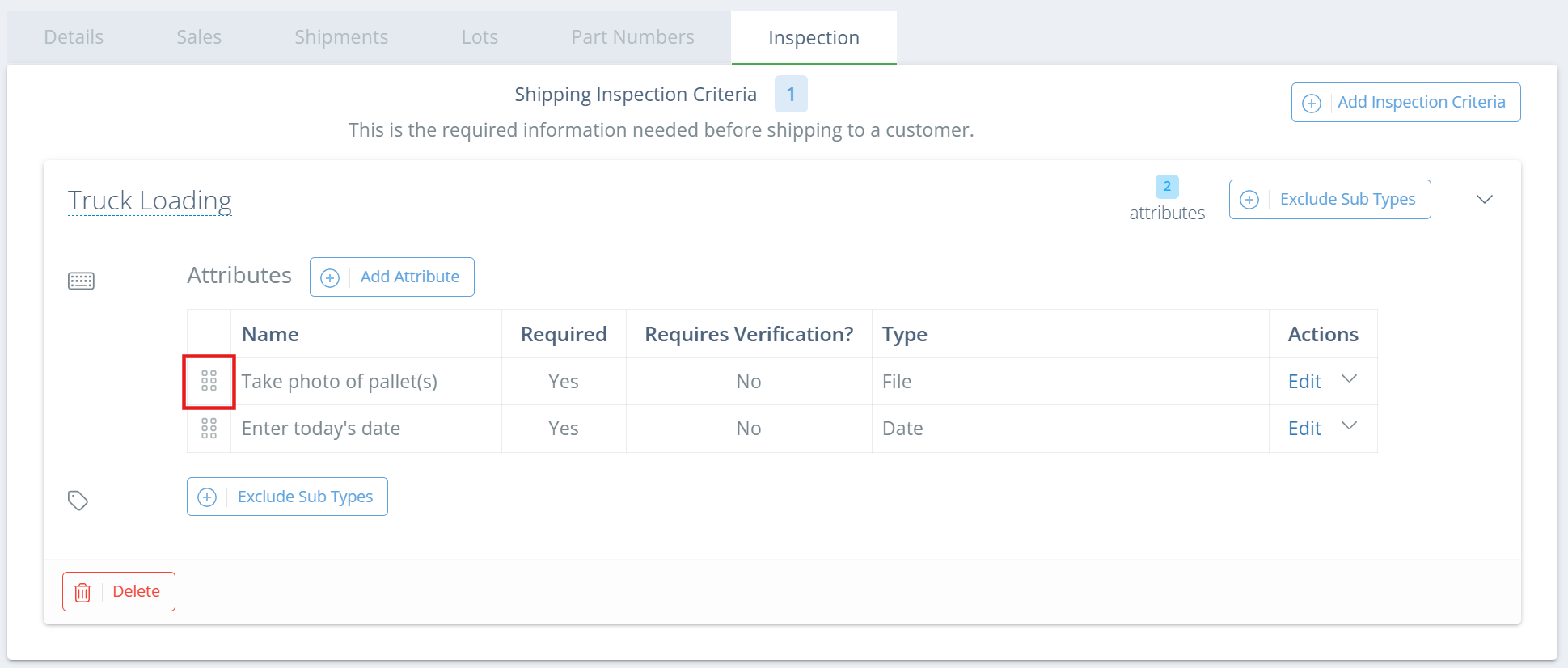Edit the Enter today's date attribute
This screenshot has height=668, width=1568.
click(1304, 429)
